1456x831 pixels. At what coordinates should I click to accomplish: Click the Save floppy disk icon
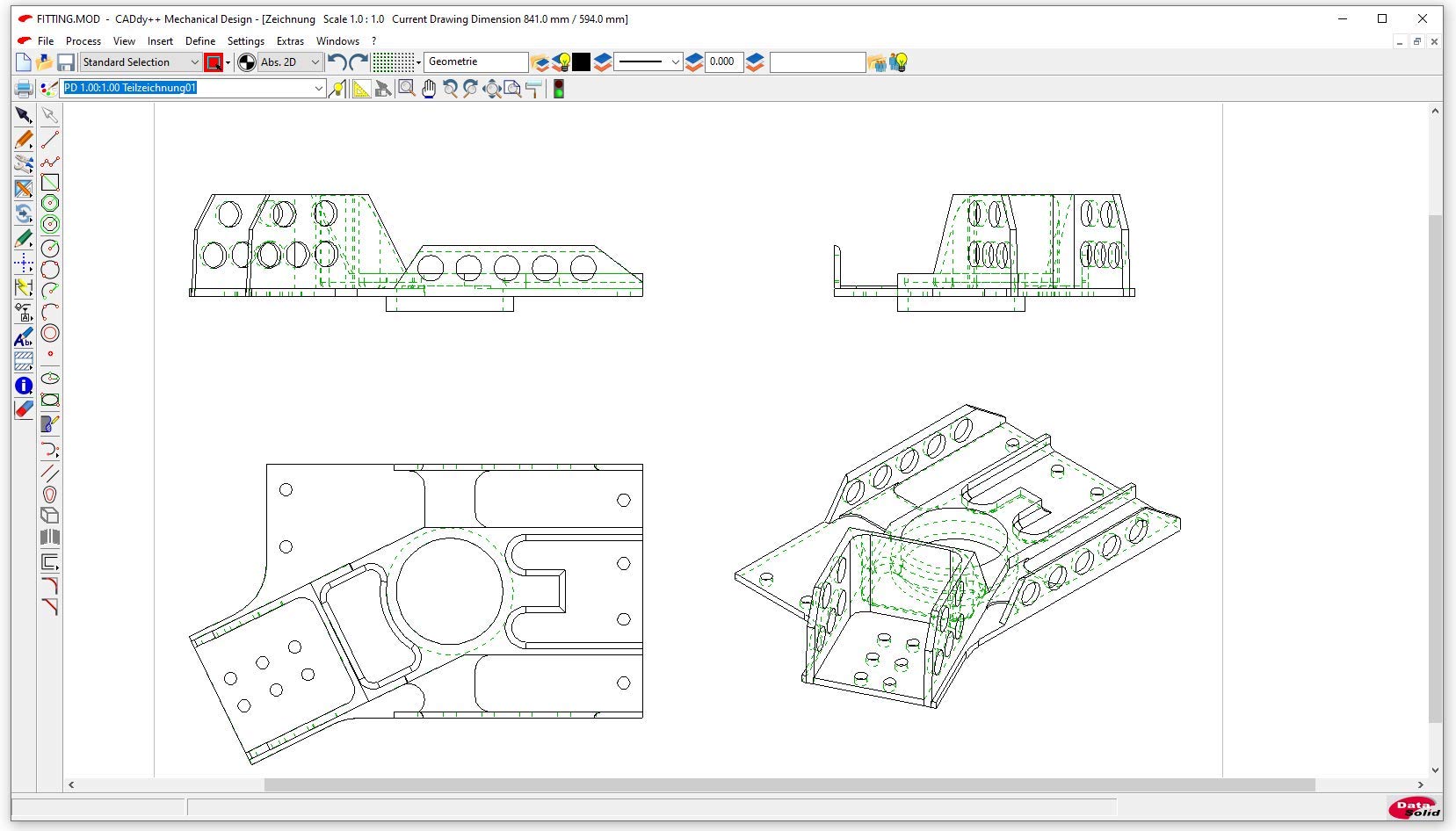pyautogui.click(x=66, y=62)
